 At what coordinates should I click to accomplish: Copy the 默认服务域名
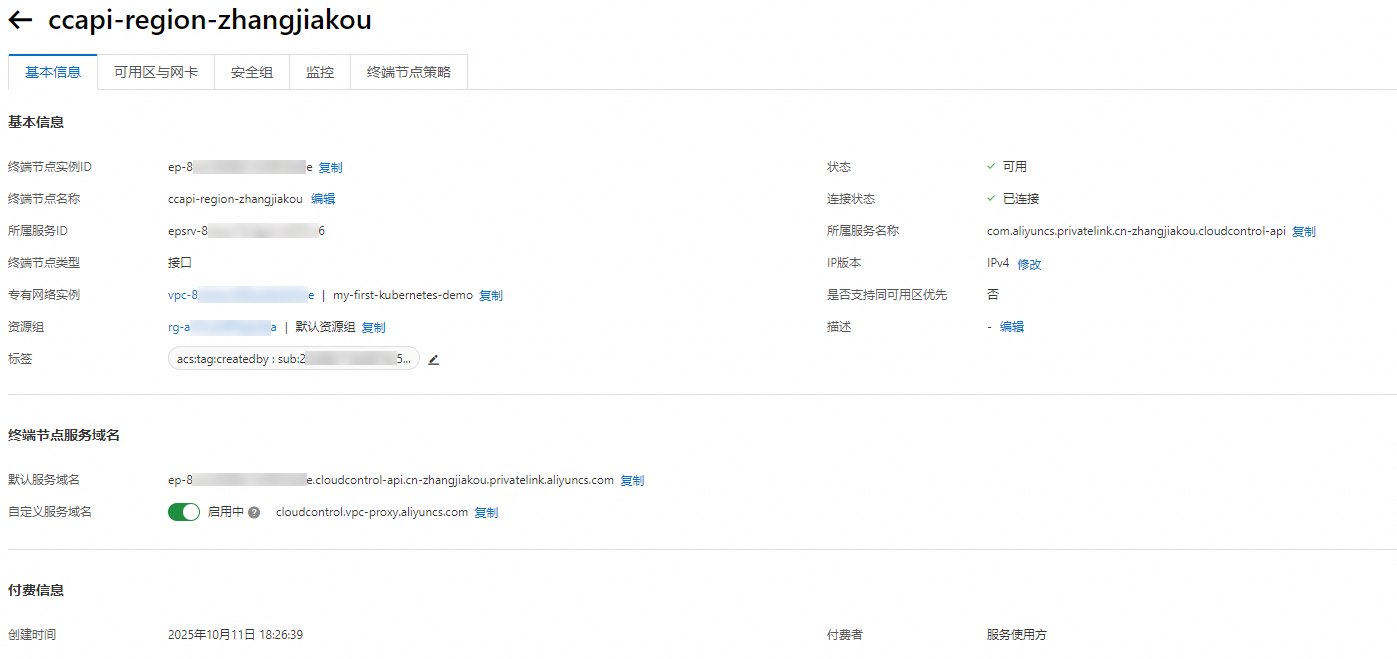click(632, 481)
